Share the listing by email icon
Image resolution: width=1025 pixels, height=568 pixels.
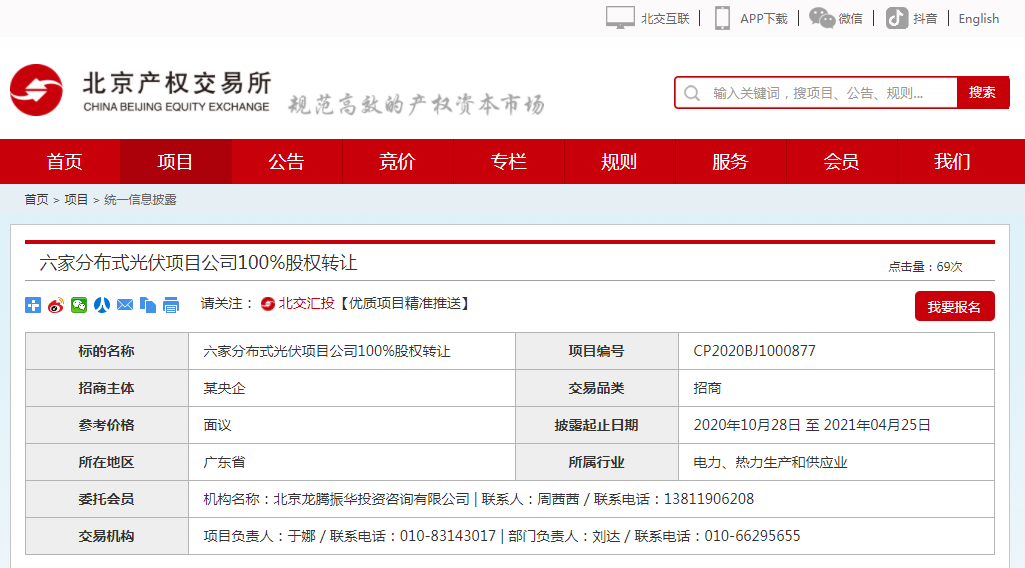(x=125, y=305)
